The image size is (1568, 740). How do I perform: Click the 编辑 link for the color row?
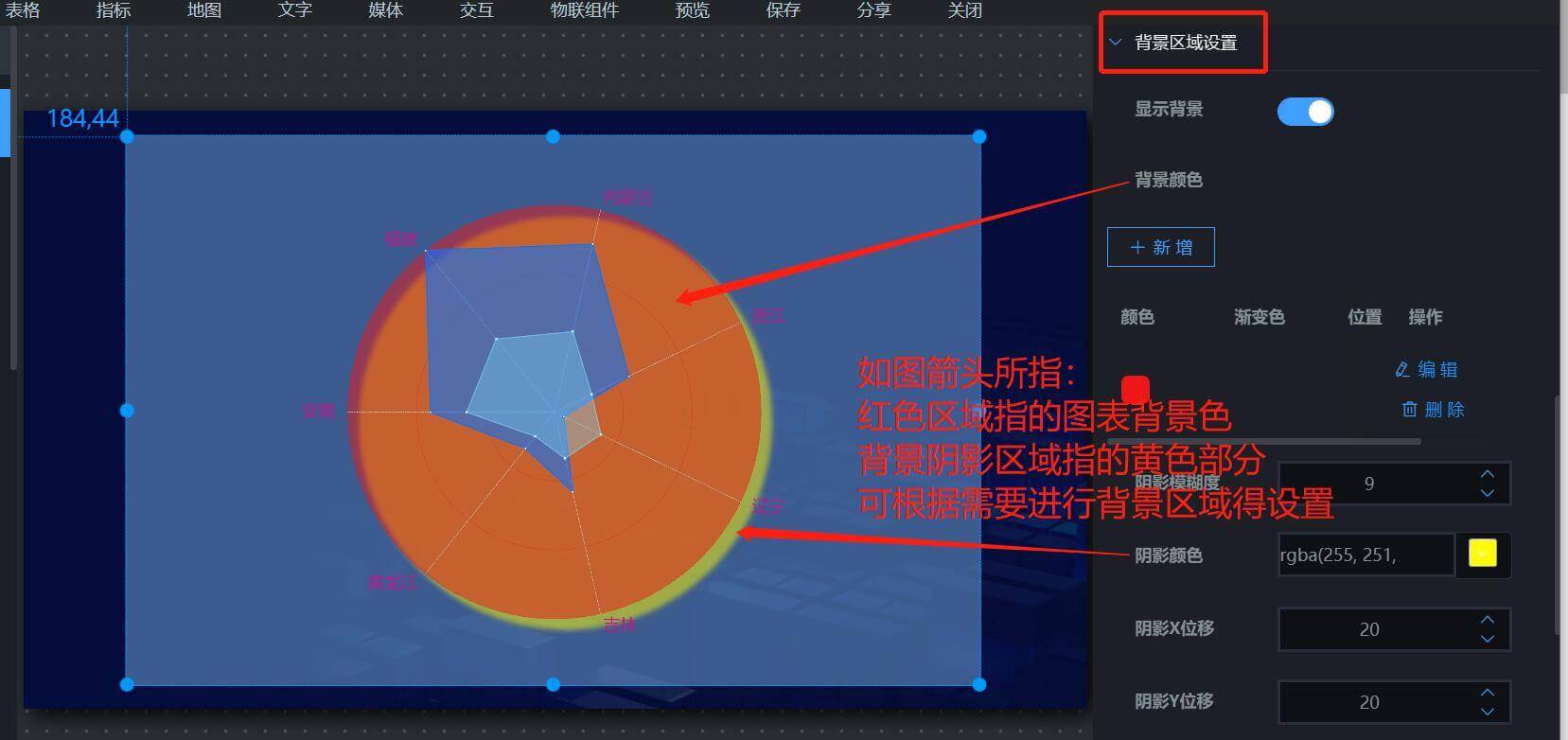(1426, 369)
